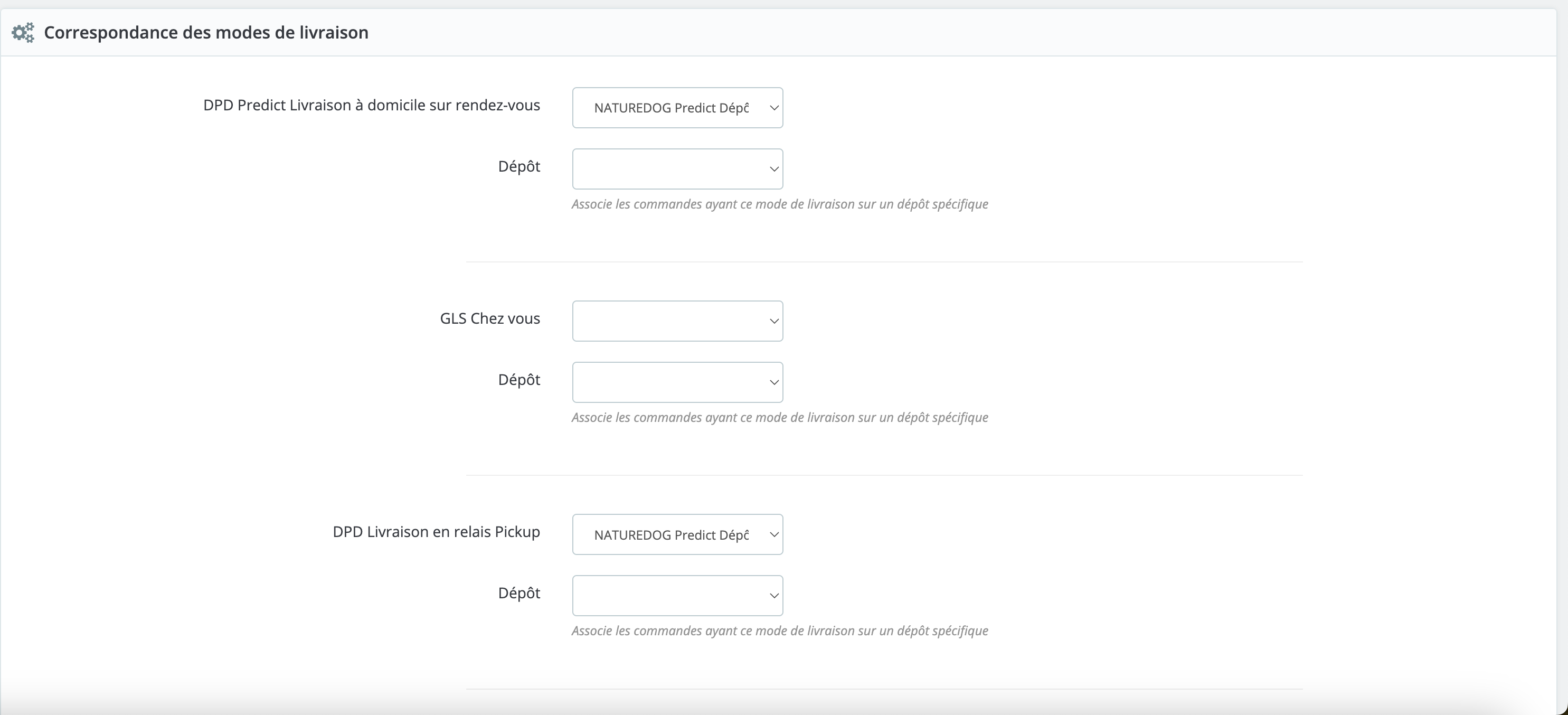Click the Dépôt label below GLS Chez vous

519,380
